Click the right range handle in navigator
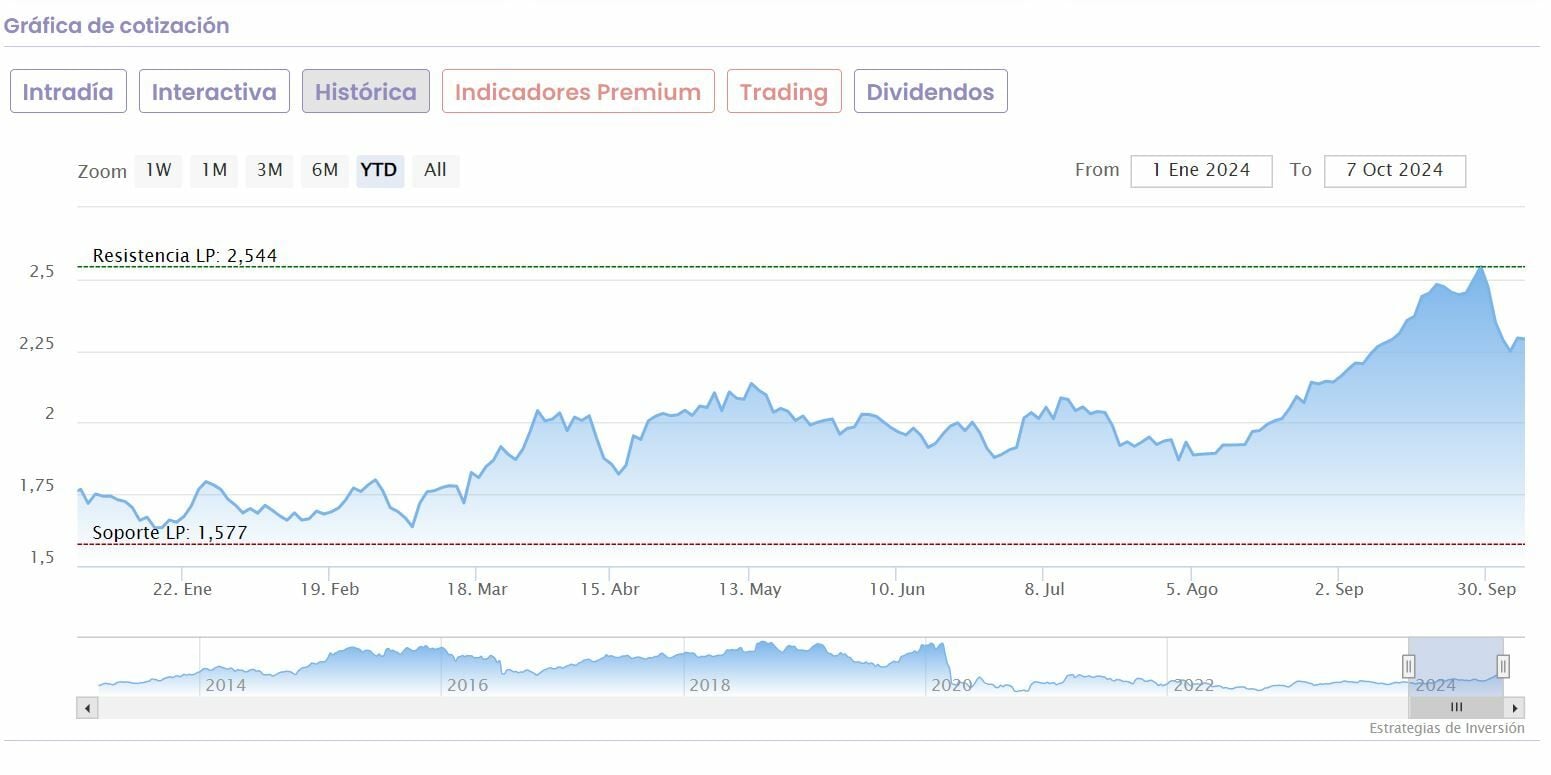Viewport: 1551px width, 775px height. coord(1502,666)
